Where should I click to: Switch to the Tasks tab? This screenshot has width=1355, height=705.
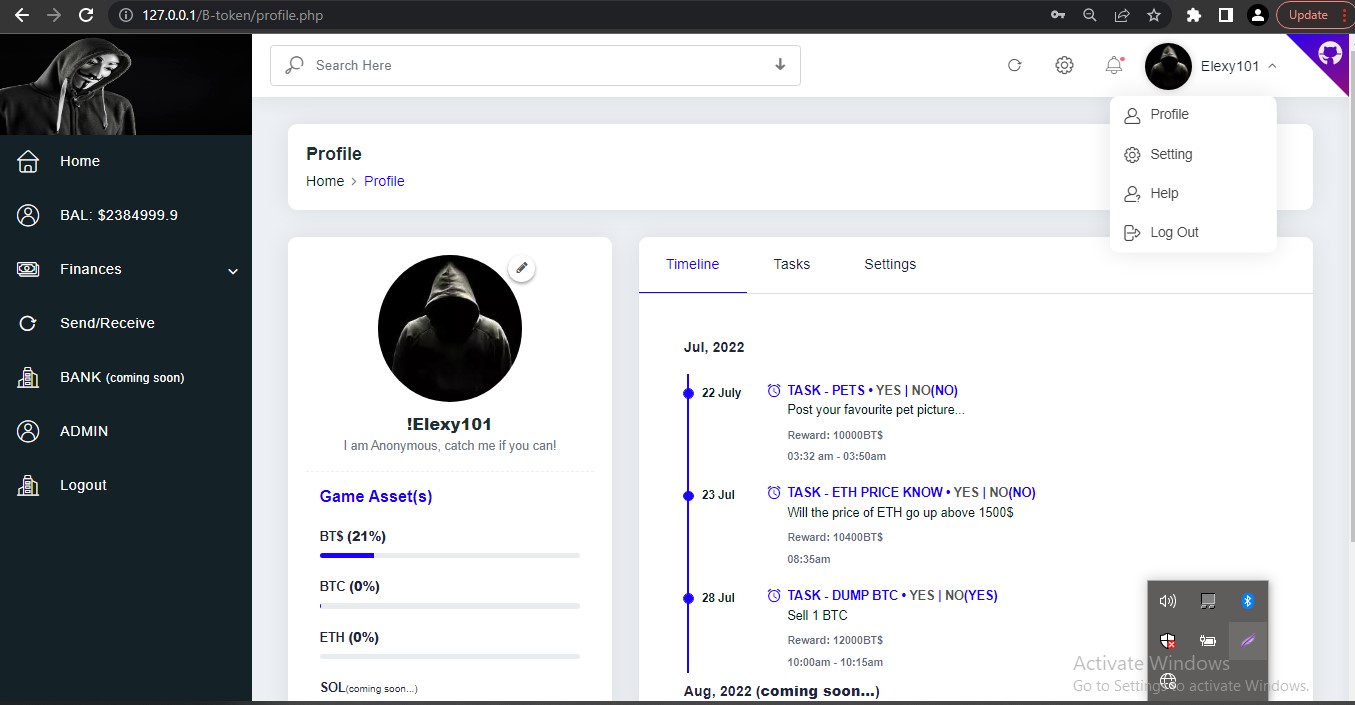tap(791, 263)
